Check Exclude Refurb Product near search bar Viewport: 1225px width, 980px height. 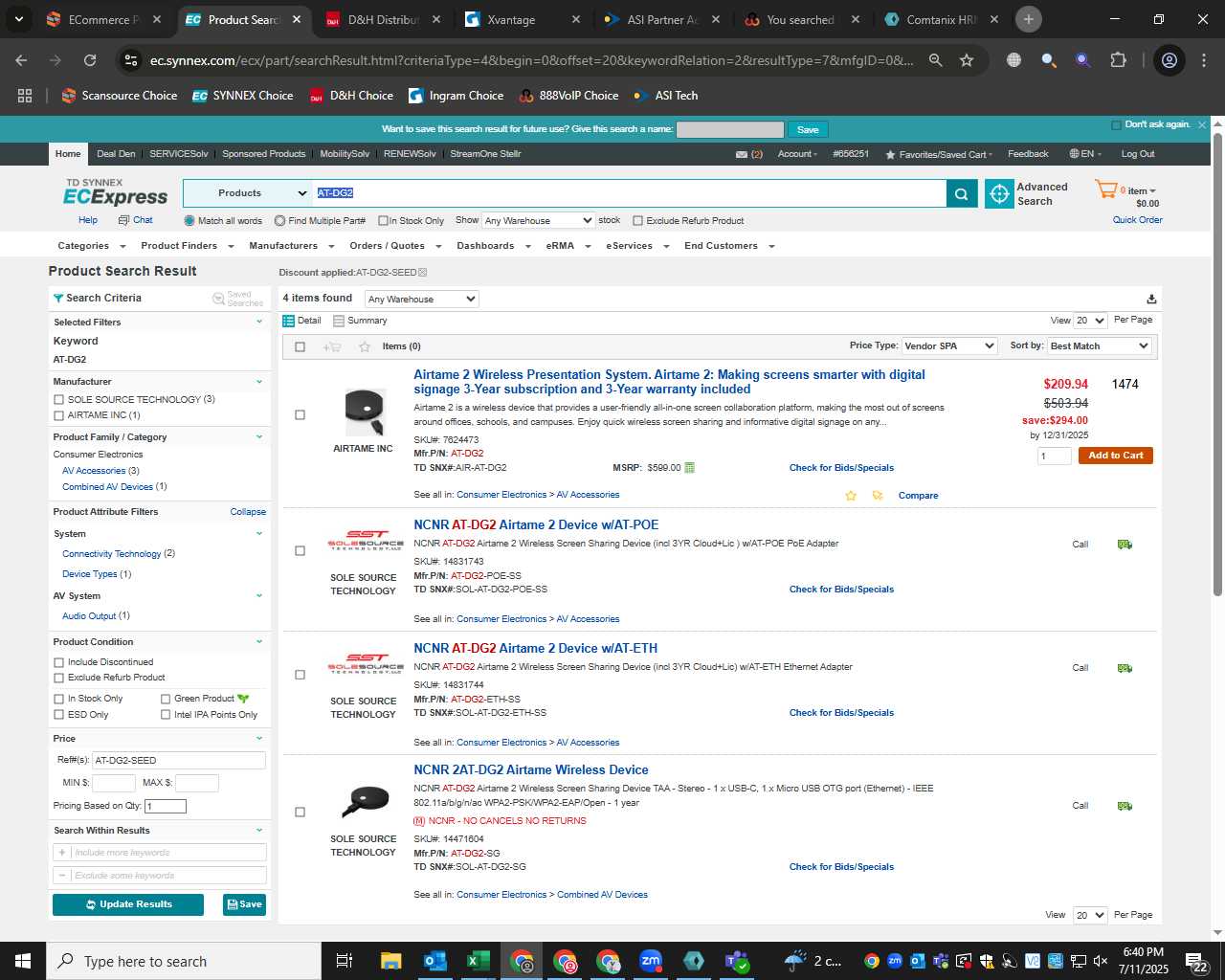637,221
